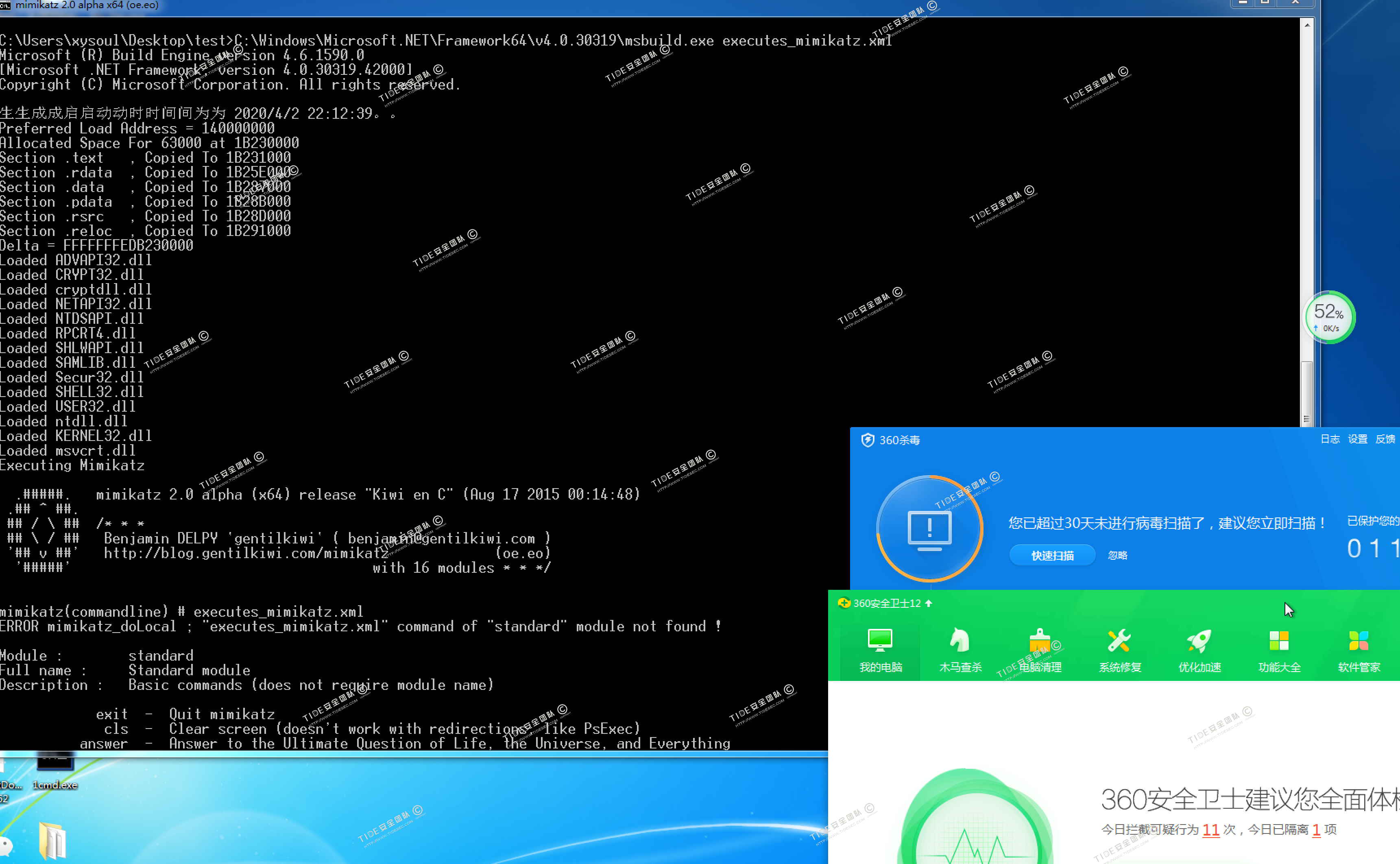This screenshot has width=1400, height=864.
Task: Open 软件管家 icon
Action: coord(1358,641)
